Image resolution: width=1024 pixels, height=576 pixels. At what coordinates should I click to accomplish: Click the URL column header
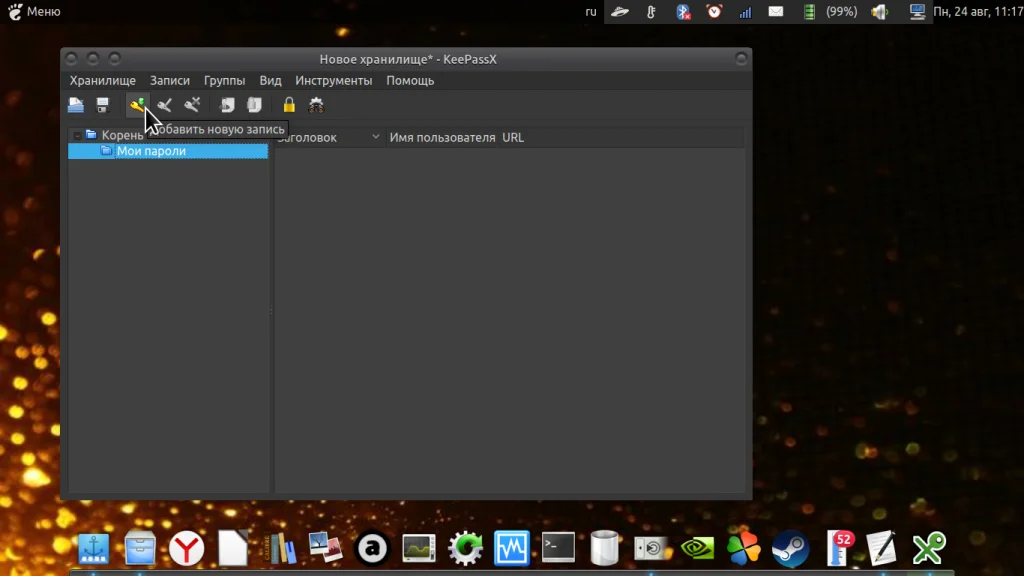point(513,137)
